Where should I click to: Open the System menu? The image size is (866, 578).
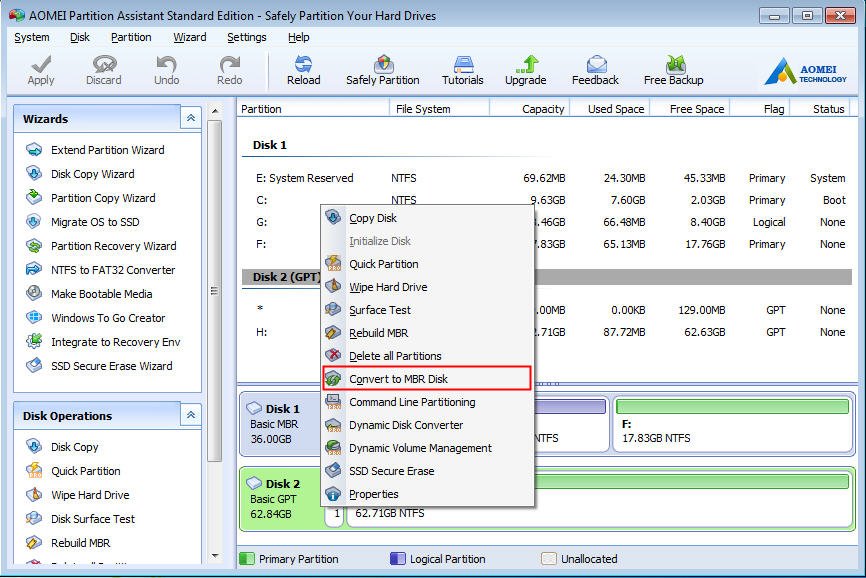click(31, 37)
